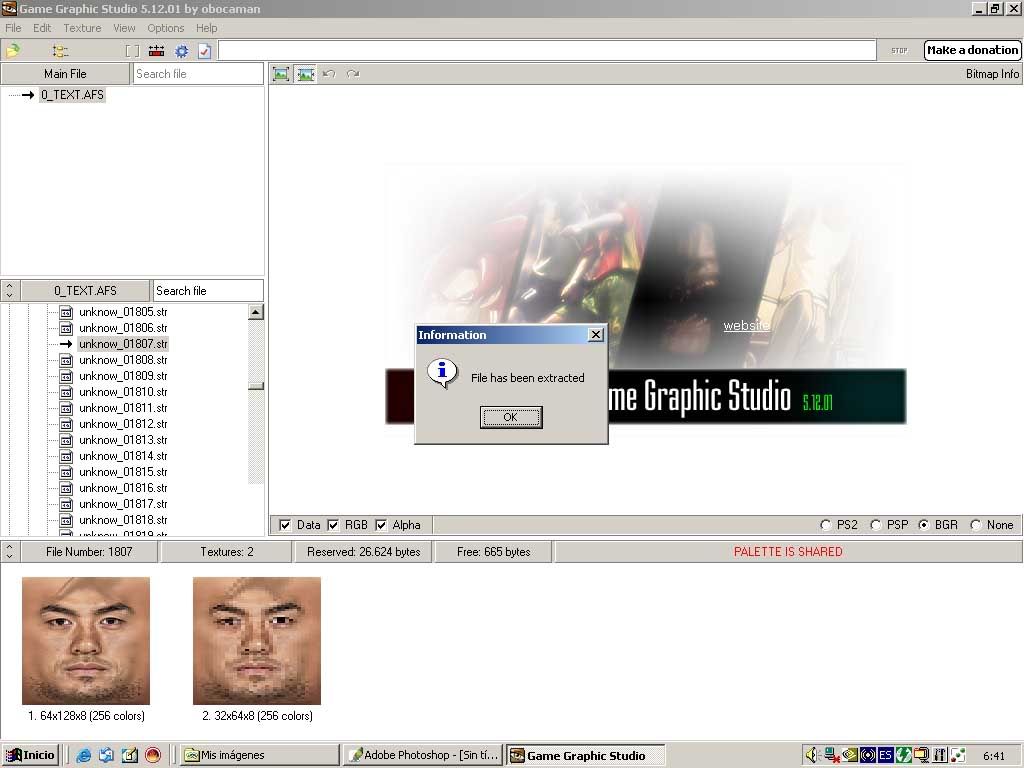Image resolution: width=1024 pixels, height=768 pixels.
Task: Select unknow_01806.str in the file list
Action: pyautogui.click(x=123, y=328)
